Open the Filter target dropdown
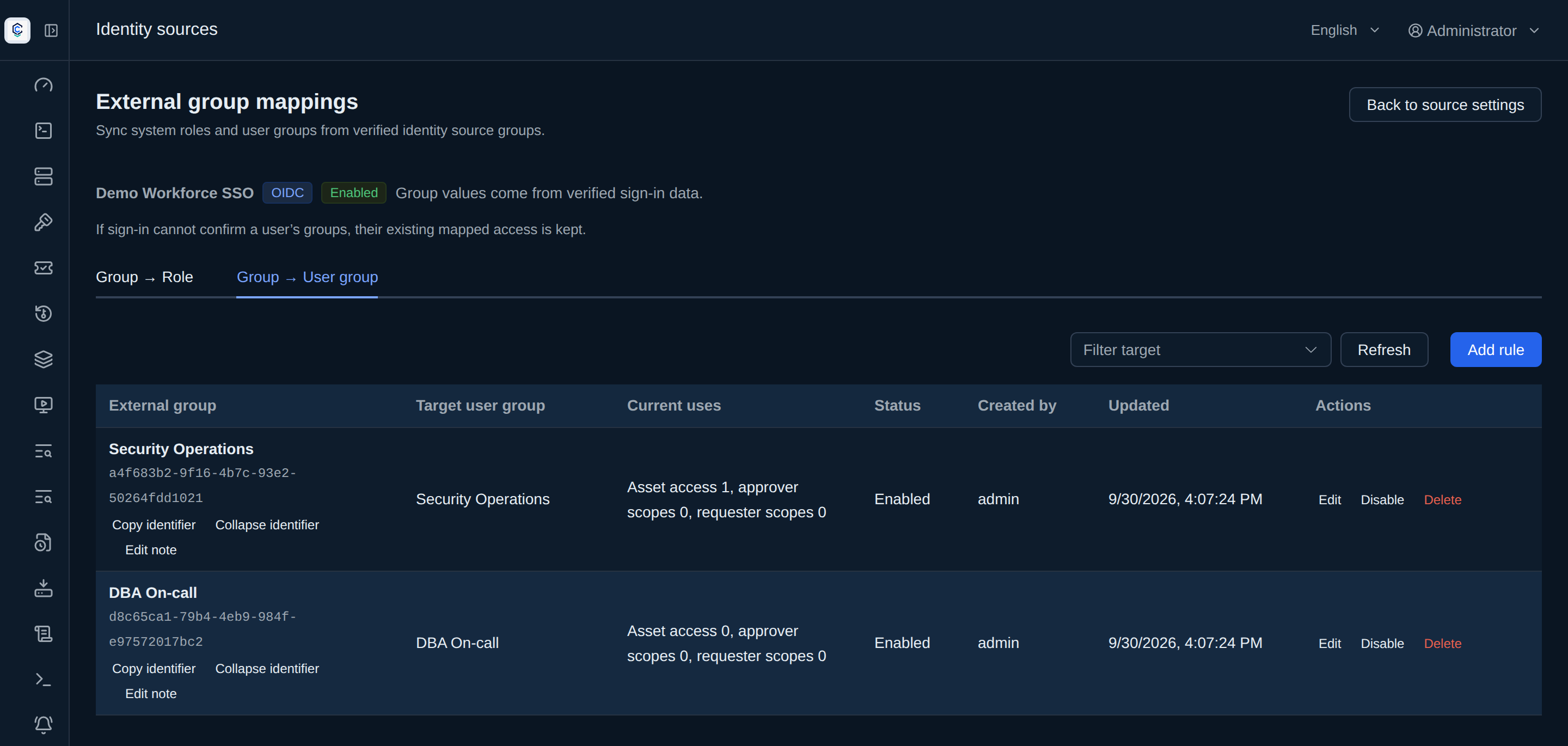The height and width of the screenshot is (746, 1568). coord(1200,350)
